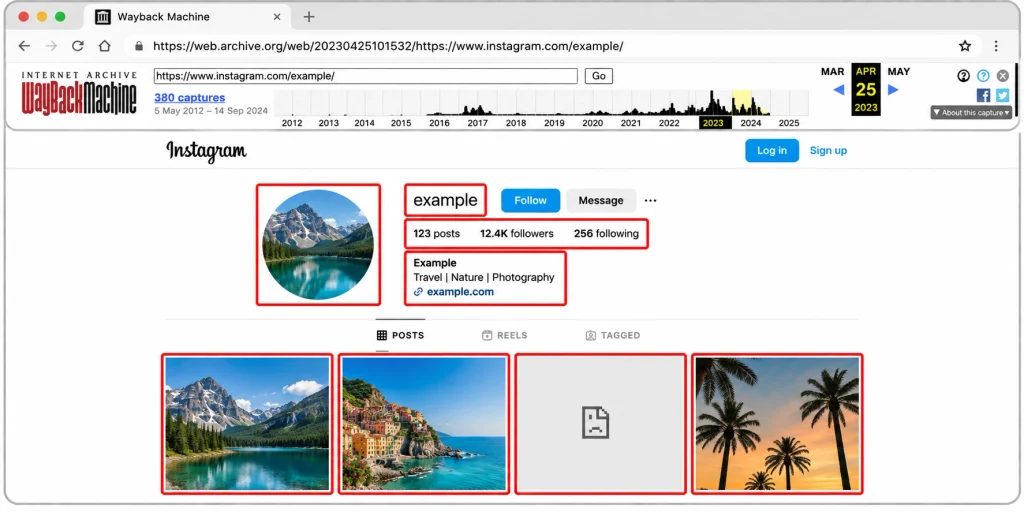Open the 12.4K followers list
The image size is (1024, 512).
[517, 234]
